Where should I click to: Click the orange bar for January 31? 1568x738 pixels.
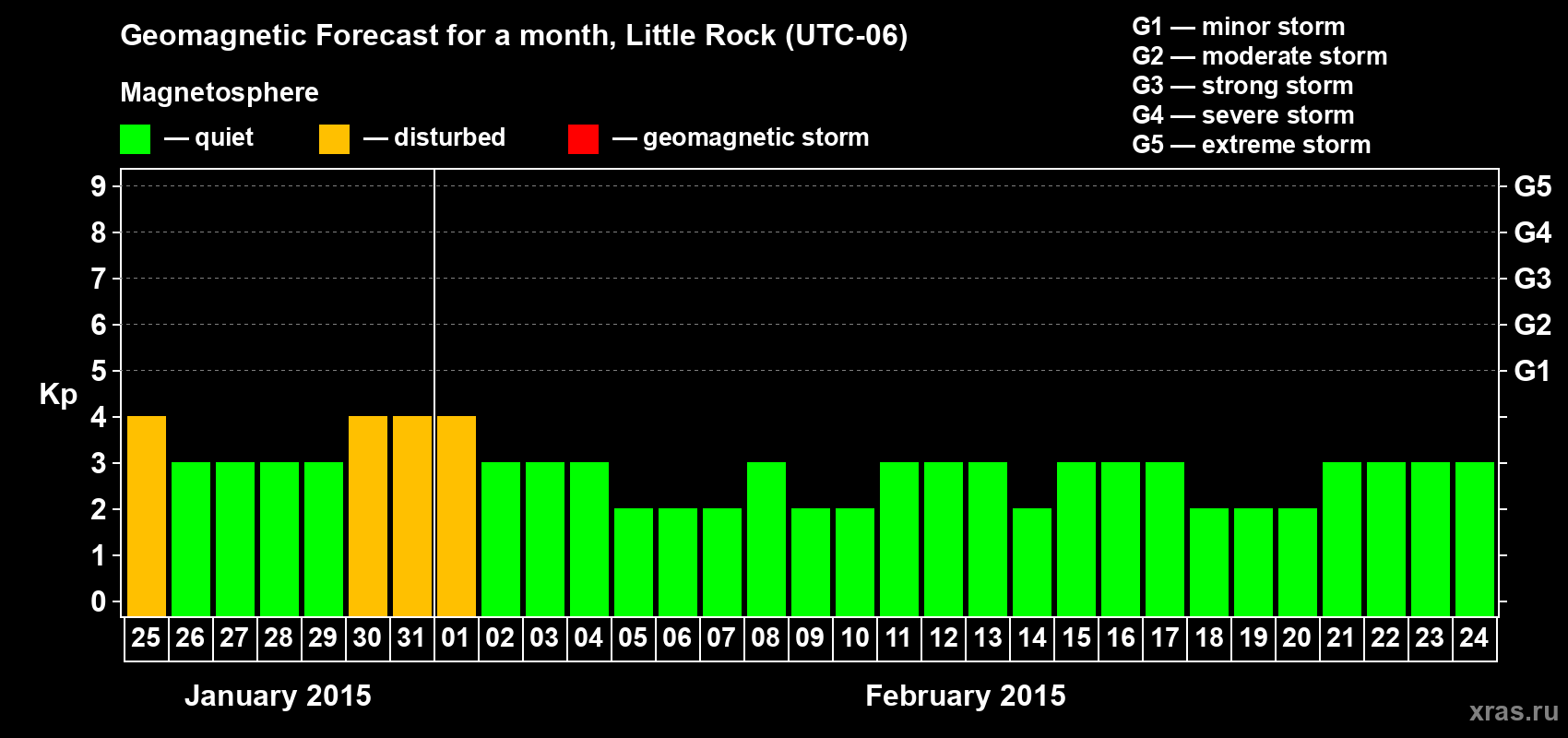(412, 516)
